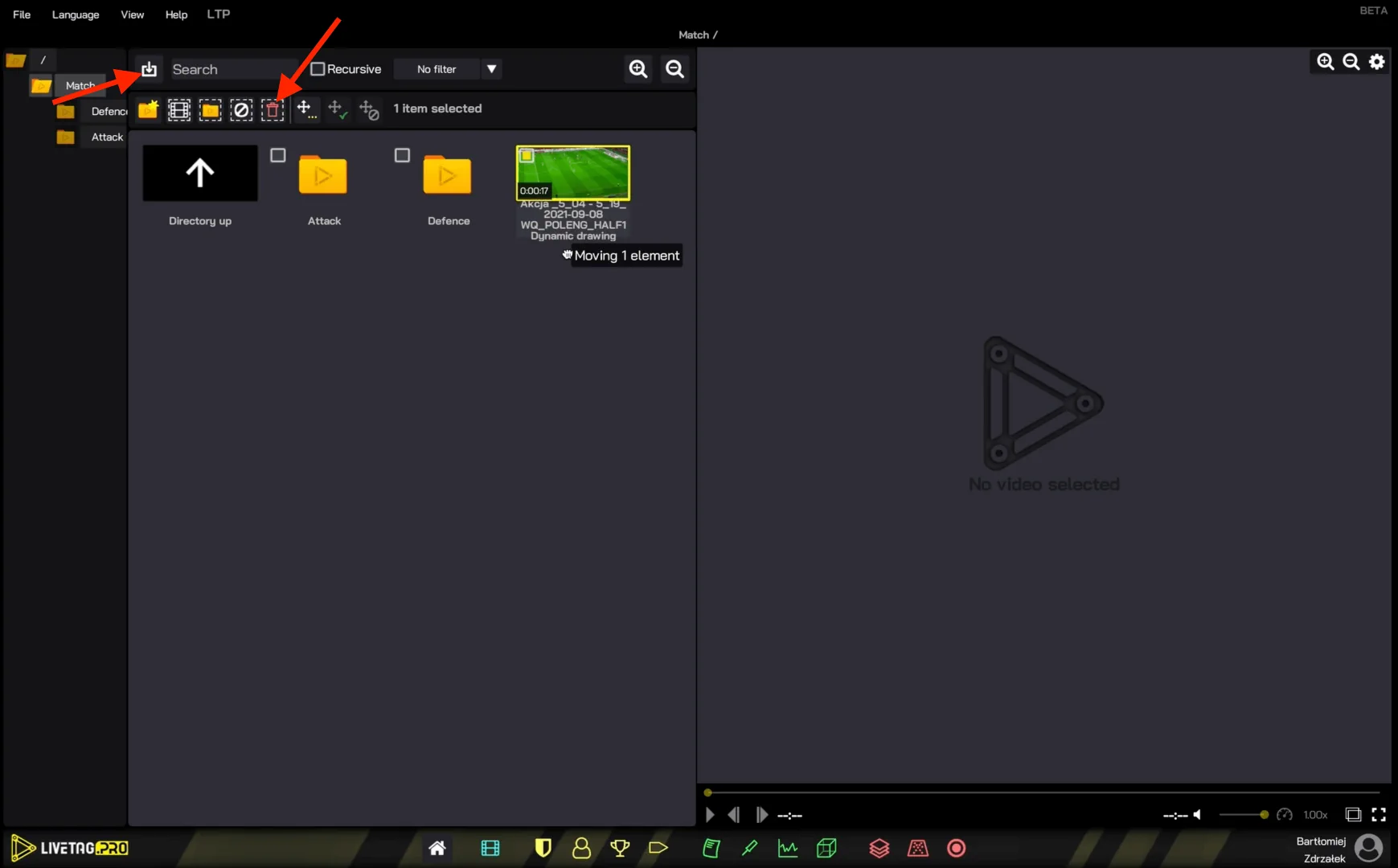Check the checkbox on the Attack folder
This screenshot has height=868, width=1398.
(x=277, y=154)
